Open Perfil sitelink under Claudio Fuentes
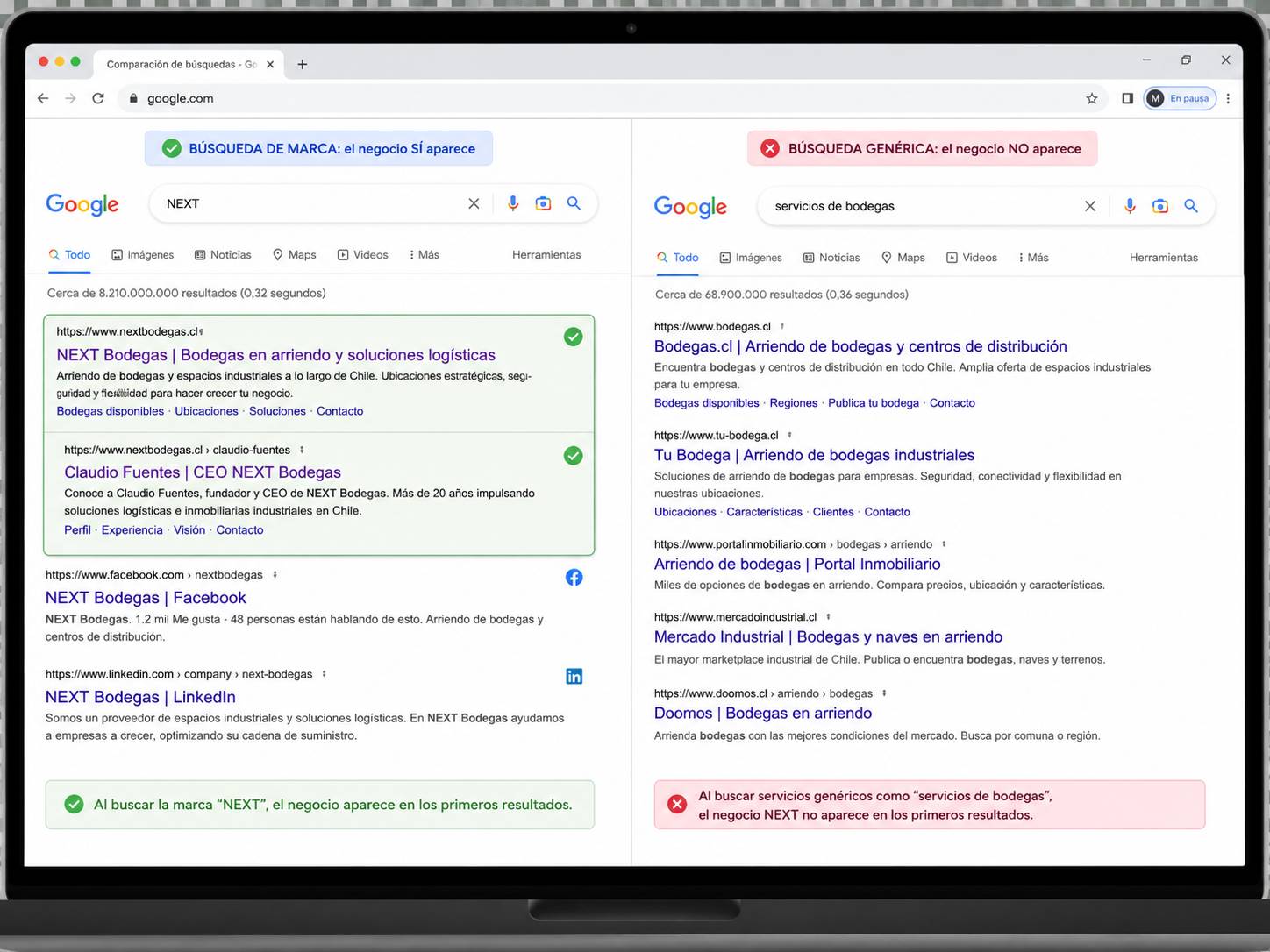 (77, 530)
